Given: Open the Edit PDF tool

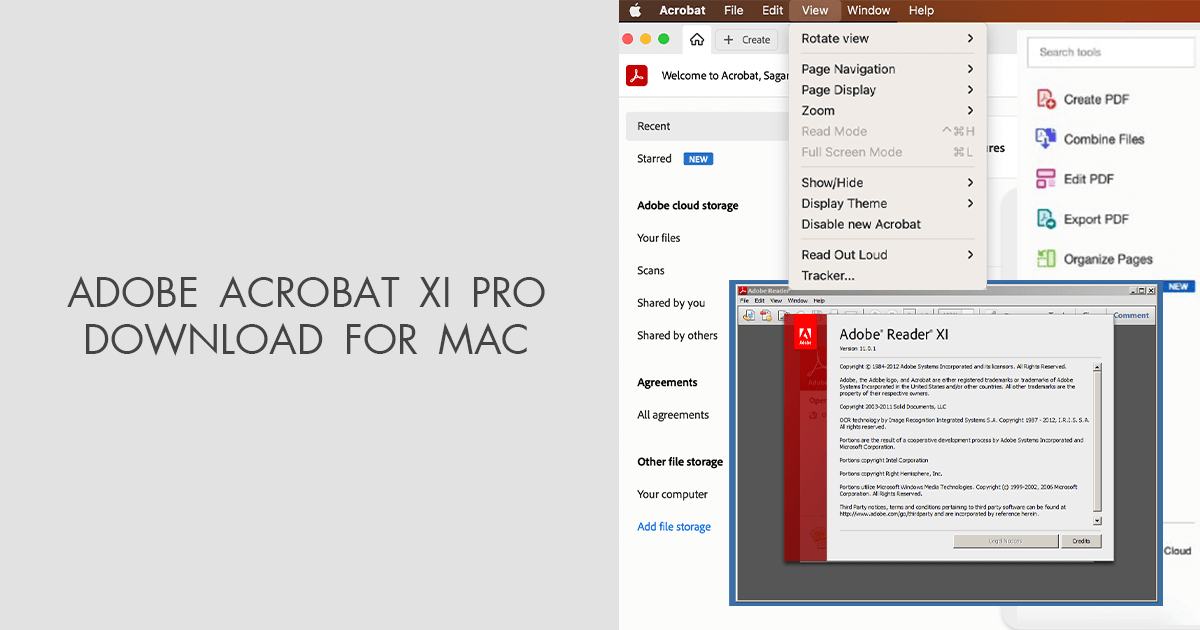Looking at the screenshot, I should coord(1090,179).
